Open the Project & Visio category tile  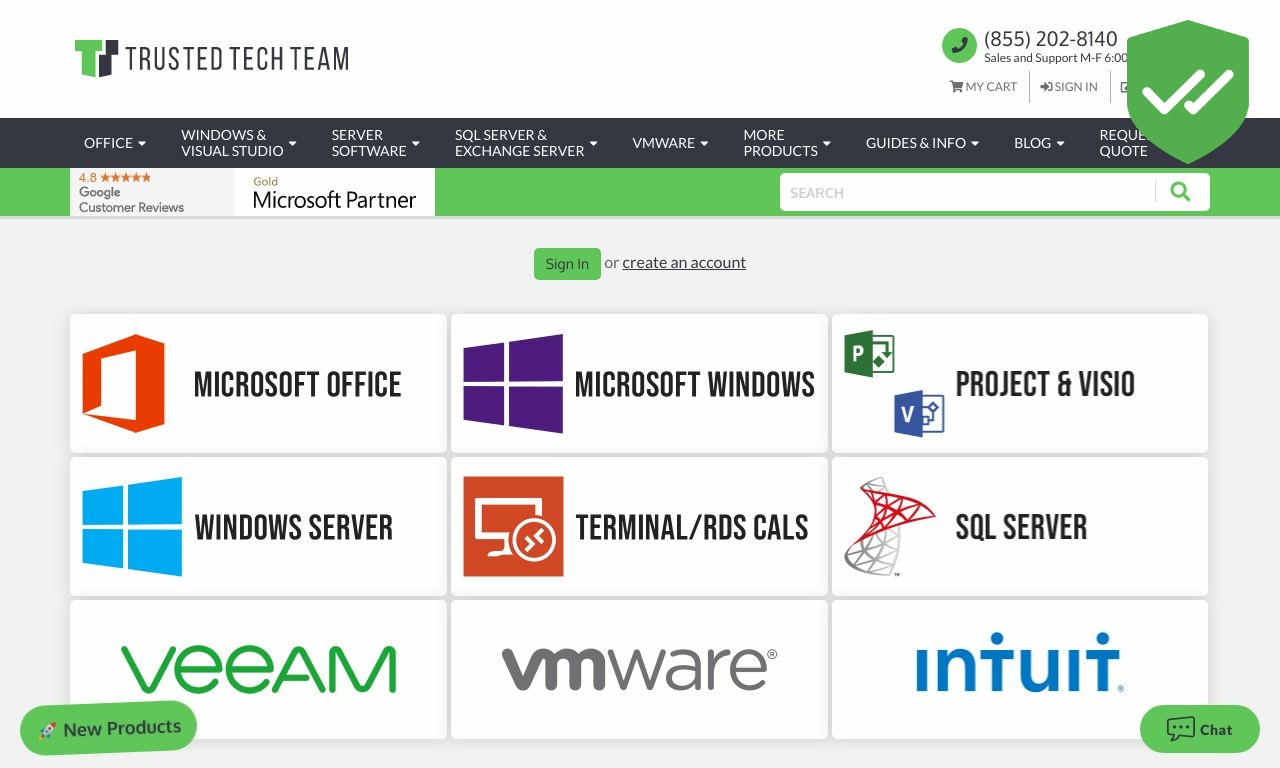[1020, 383]
